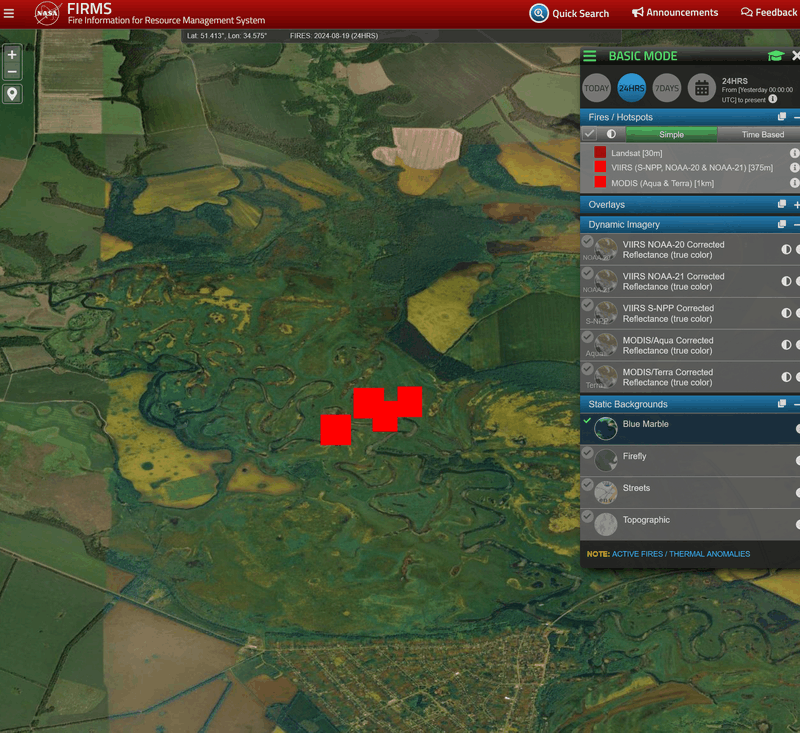
Task: Click the Lat/Lon coordinates readout
Action: click(227, 36)
